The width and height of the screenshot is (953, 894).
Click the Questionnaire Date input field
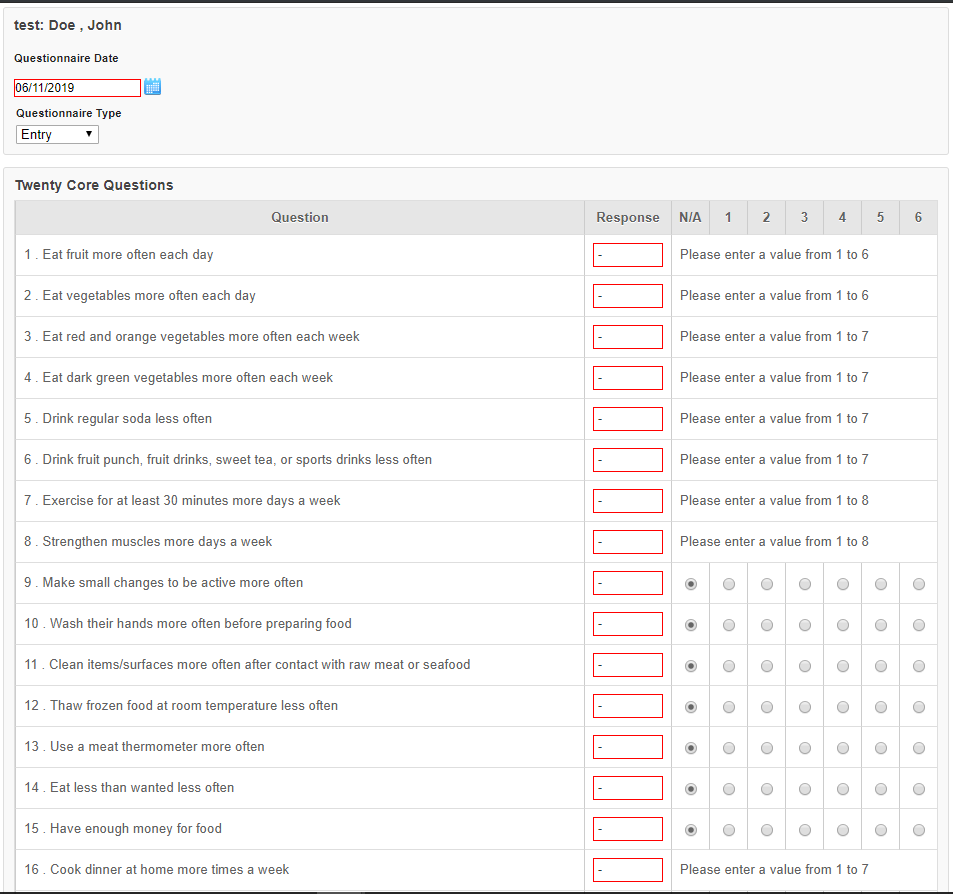(77, 88)
